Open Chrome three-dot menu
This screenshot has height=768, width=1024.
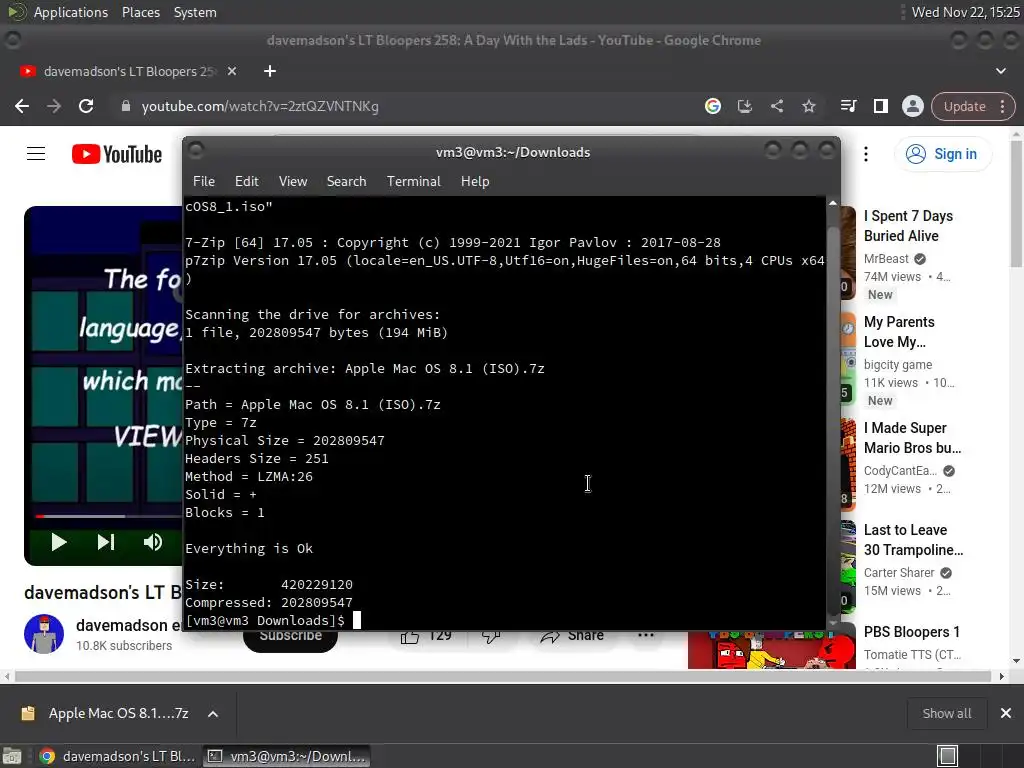[1002, 106]
